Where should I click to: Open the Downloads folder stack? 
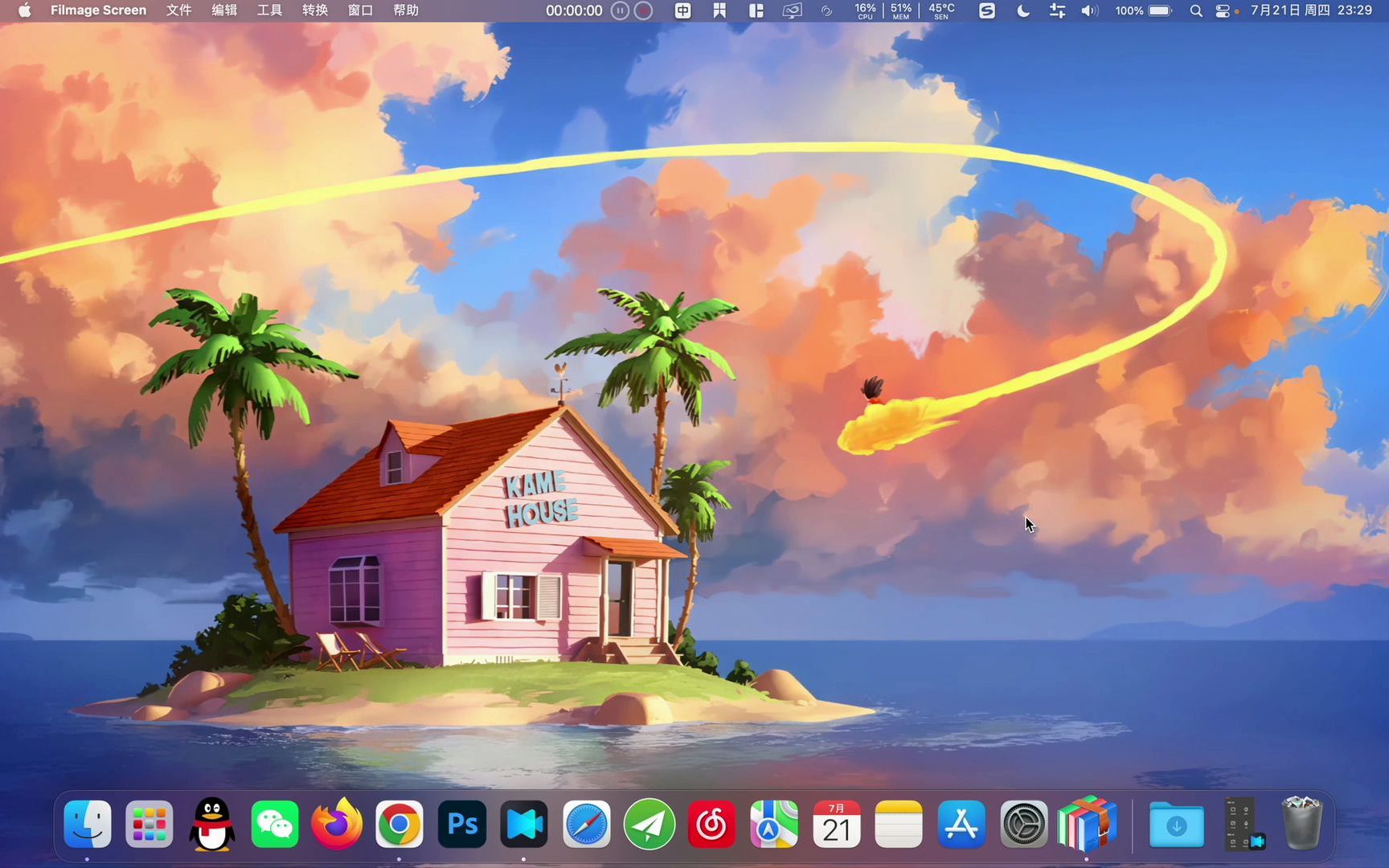1176,824
